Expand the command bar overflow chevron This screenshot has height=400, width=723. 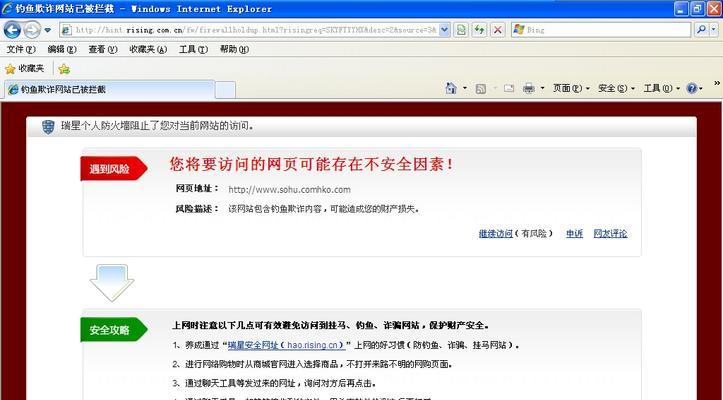click(717, 83)
